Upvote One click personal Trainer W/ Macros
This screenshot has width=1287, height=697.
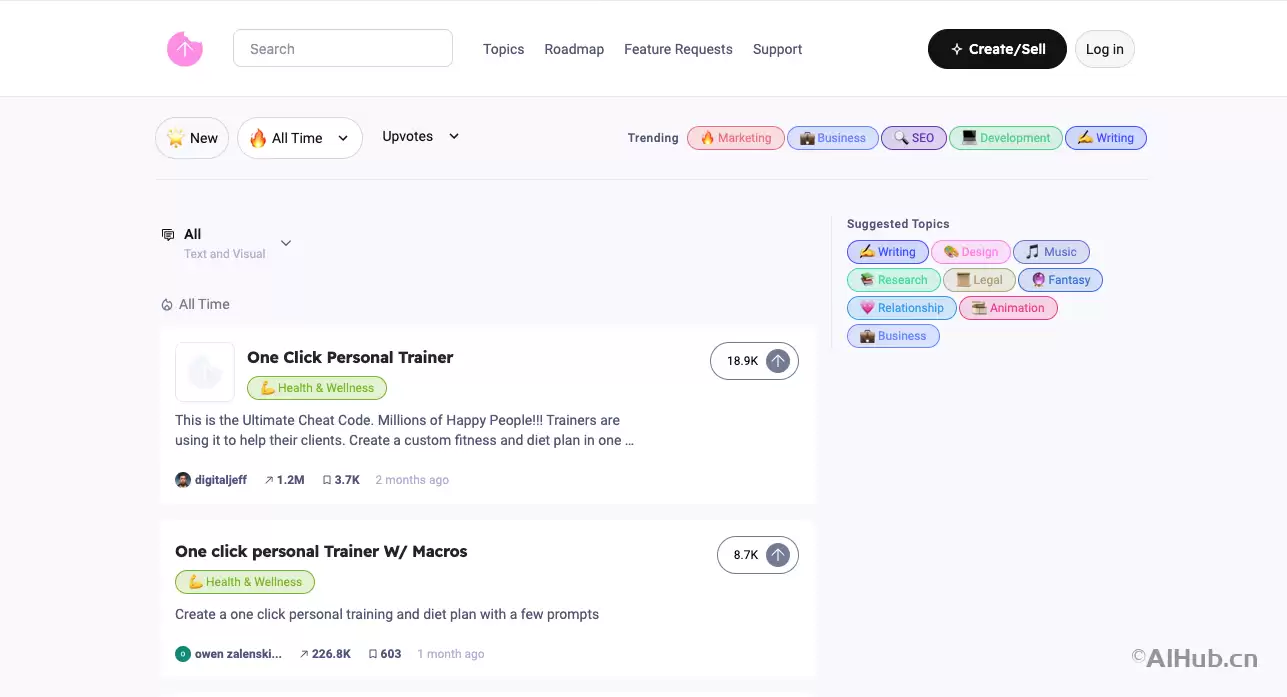778,555
